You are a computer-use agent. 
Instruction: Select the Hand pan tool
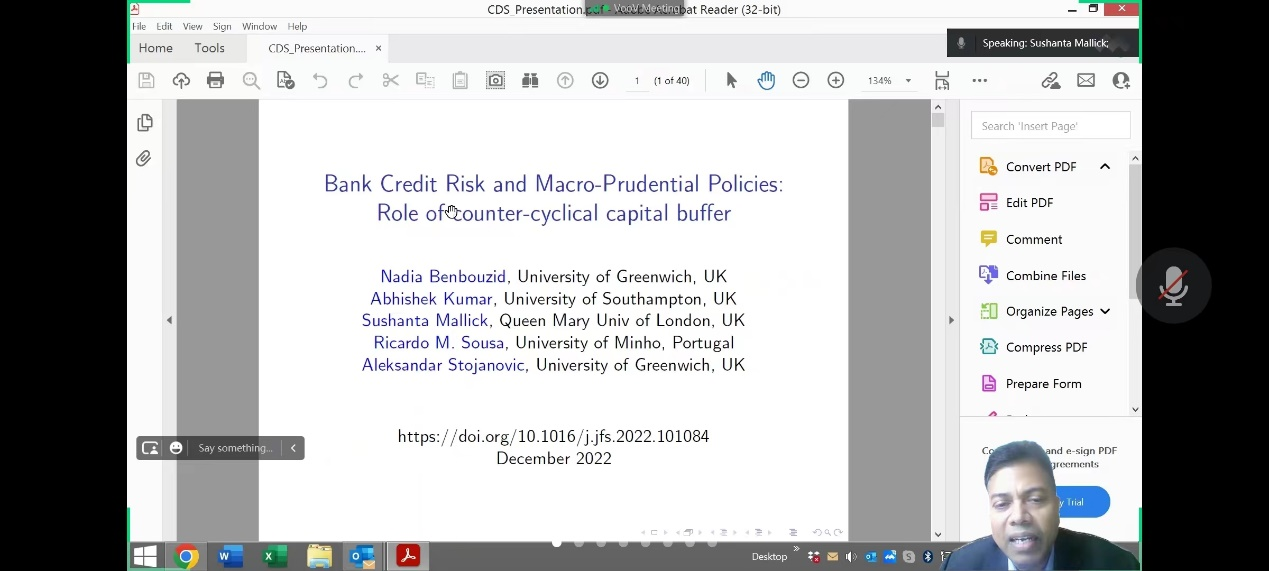[766, 81]
